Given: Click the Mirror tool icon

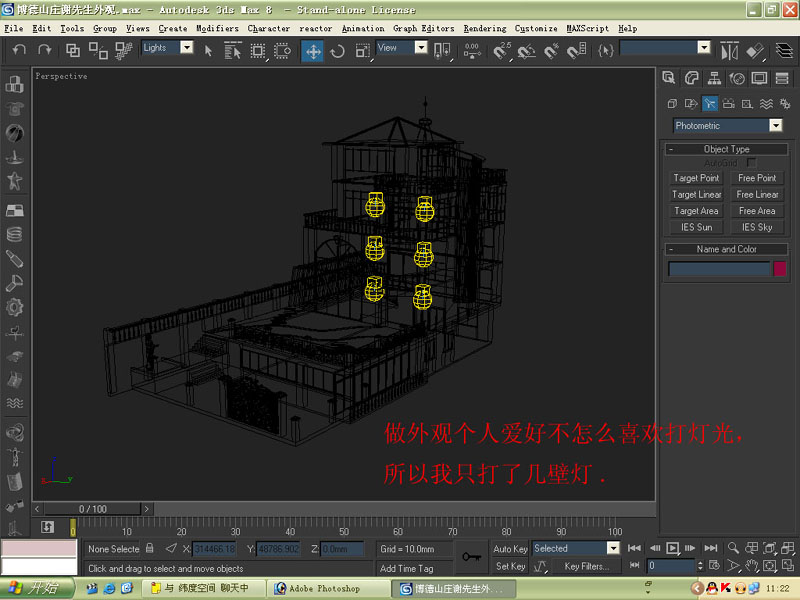Looking at the screenshot, I should coord(730,51).
